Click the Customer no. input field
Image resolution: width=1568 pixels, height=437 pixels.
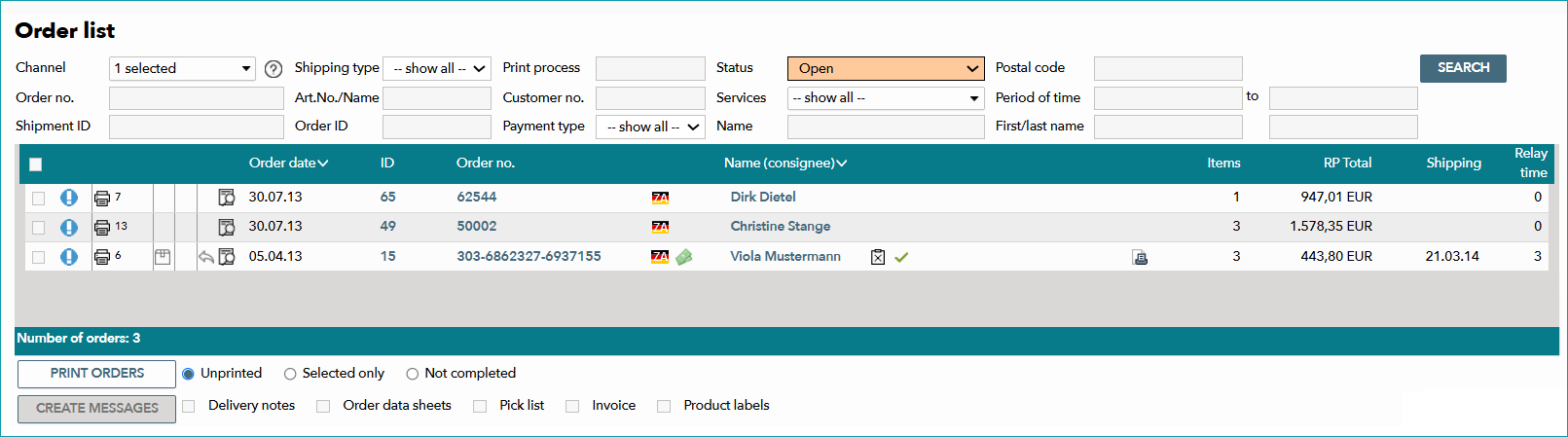(650, 98)
